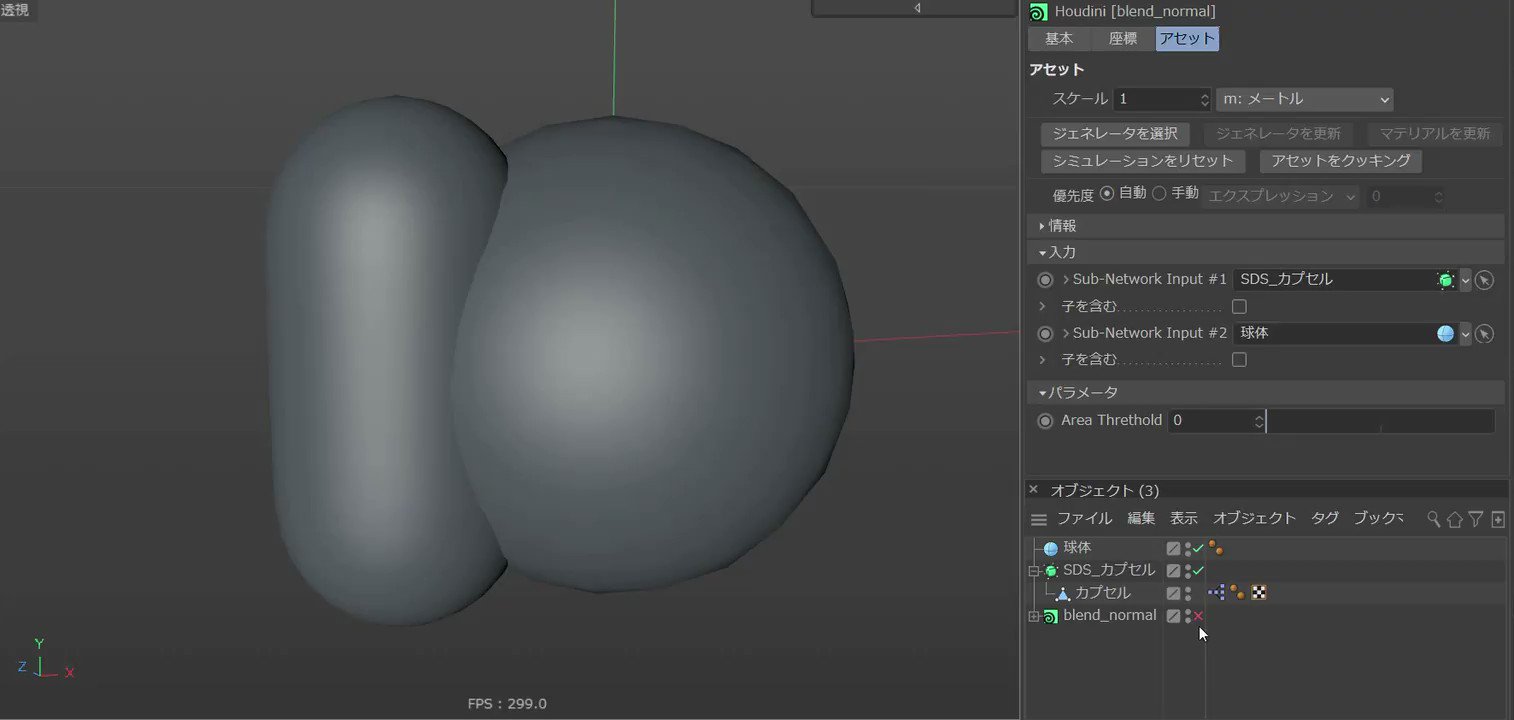The height and width of the screenshot is (720, 1514).
Task: Open the オブジェクト menu in Object Manager
Action: (1254, 519)
